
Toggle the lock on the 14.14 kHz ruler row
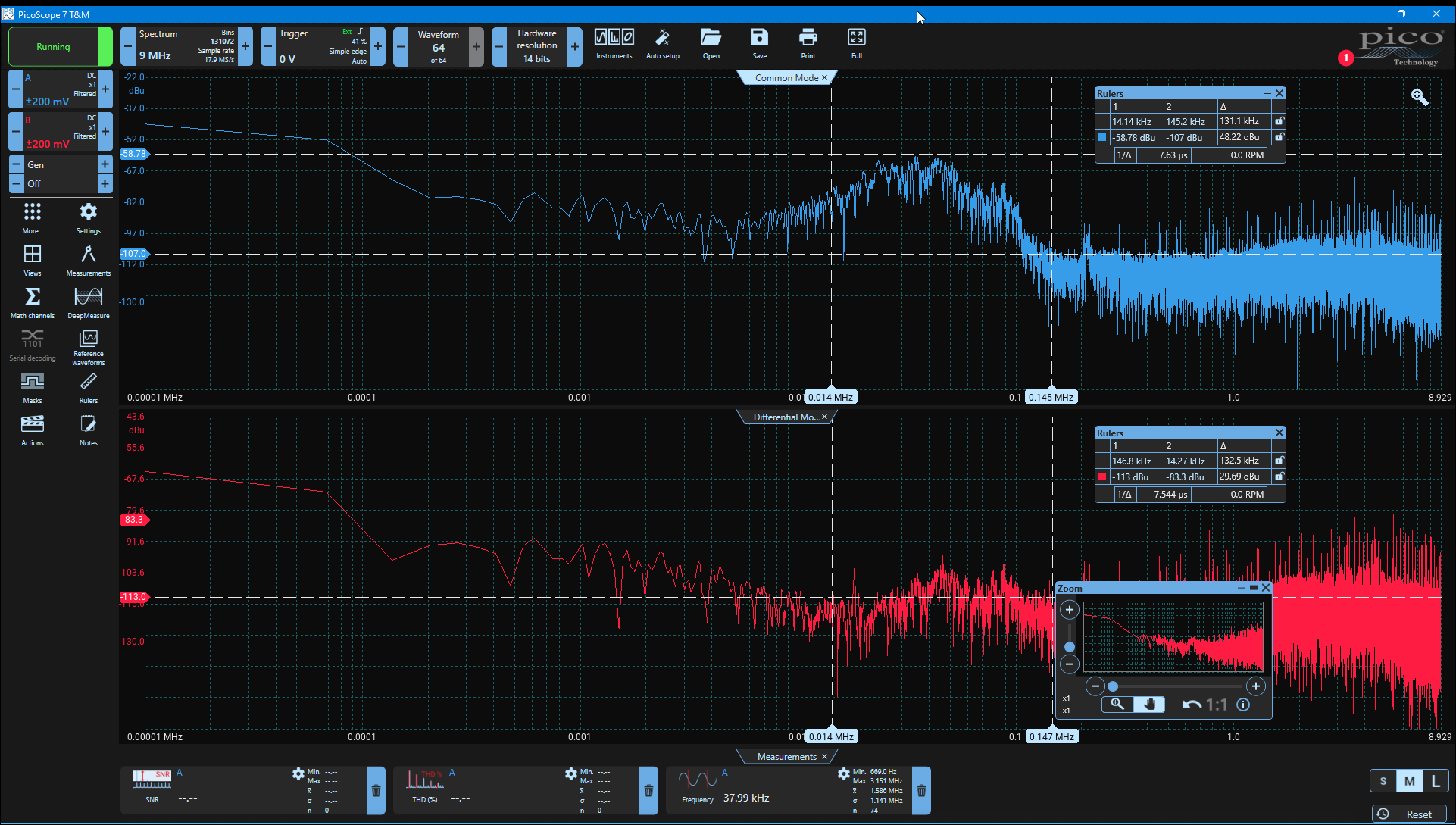(x=1279, y=121)
